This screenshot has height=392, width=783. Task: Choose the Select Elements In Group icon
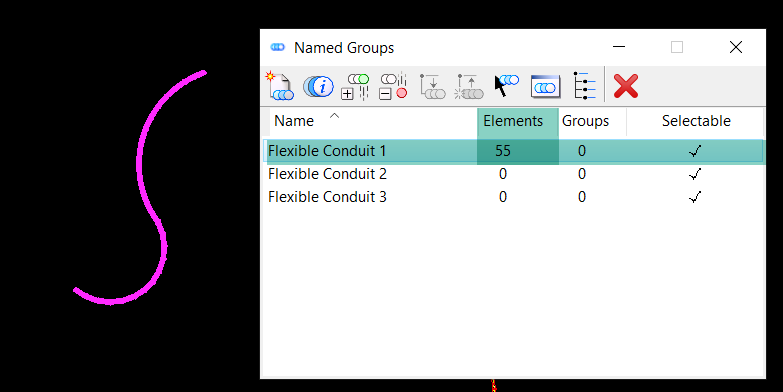[506, 86]
